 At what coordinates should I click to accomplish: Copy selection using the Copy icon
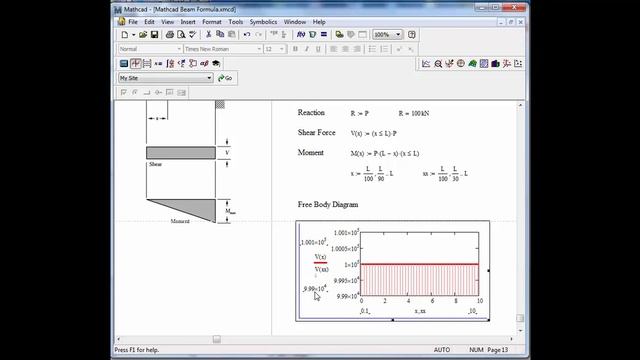pos(220,35)
